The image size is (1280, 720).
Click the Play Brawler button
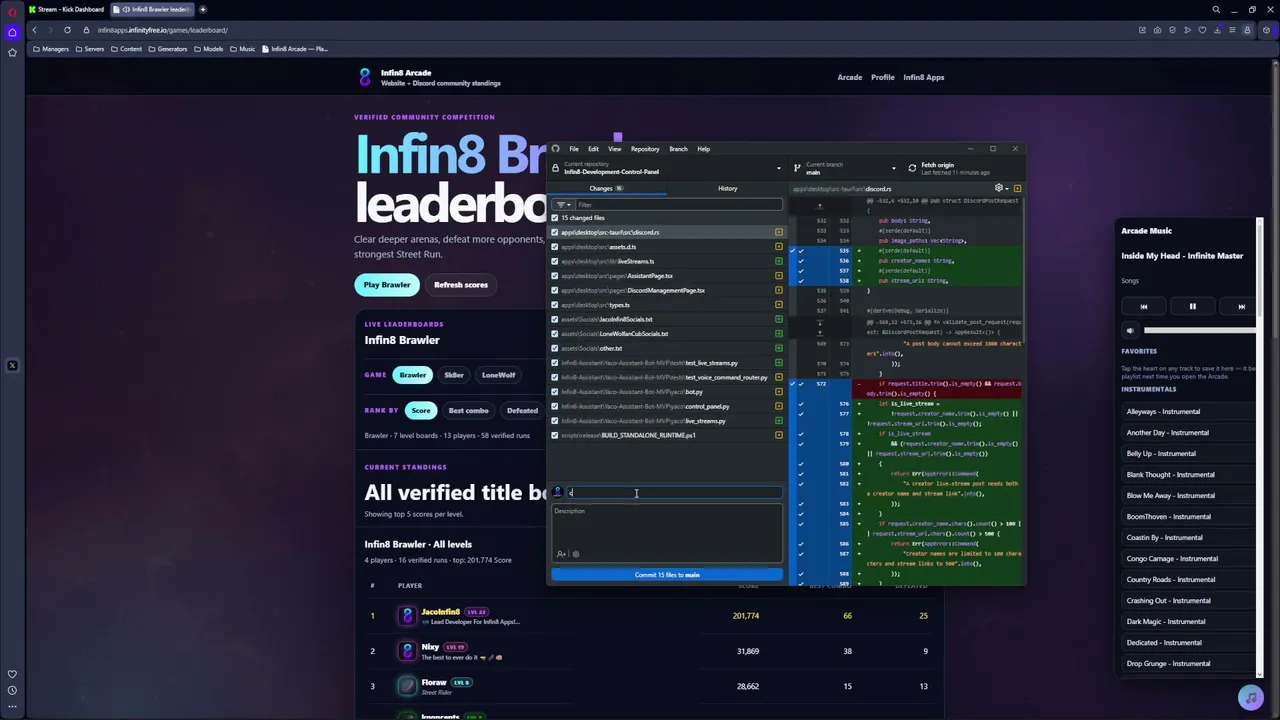387,285
